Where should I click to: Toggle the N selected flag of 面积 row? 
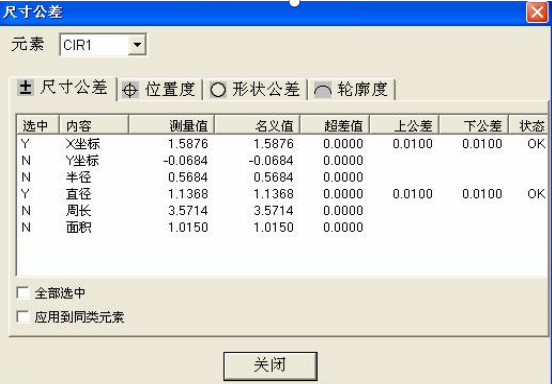26,227
